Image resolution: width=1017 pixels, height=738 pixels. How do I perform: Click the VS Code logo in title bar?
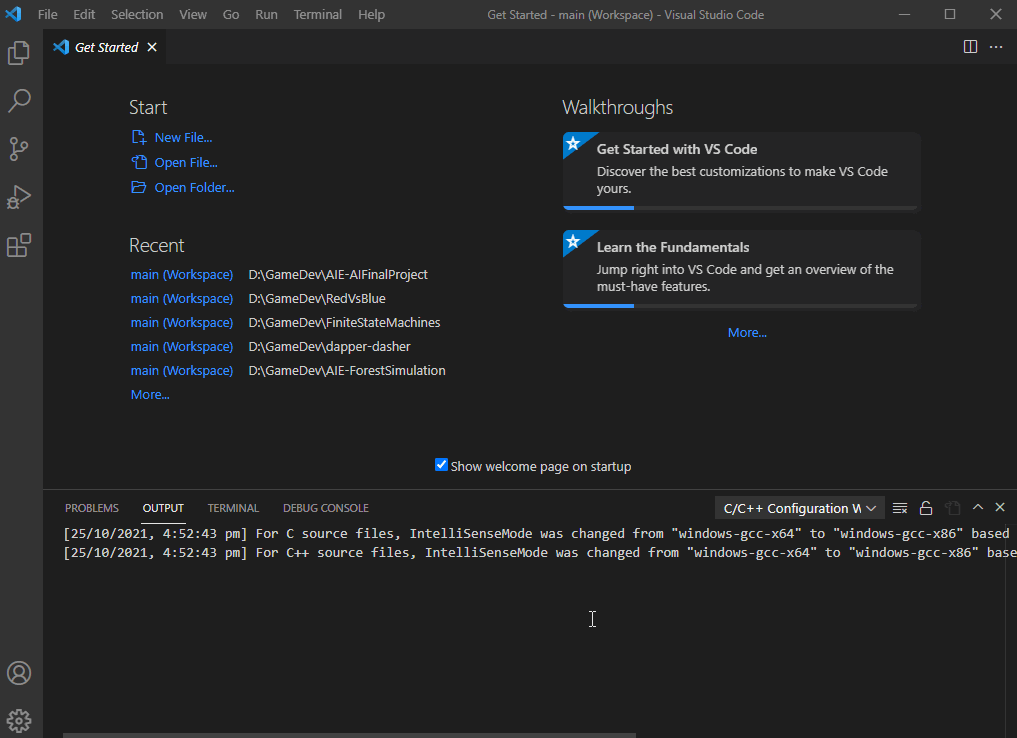pyautogui.click(x=14, y=14)
